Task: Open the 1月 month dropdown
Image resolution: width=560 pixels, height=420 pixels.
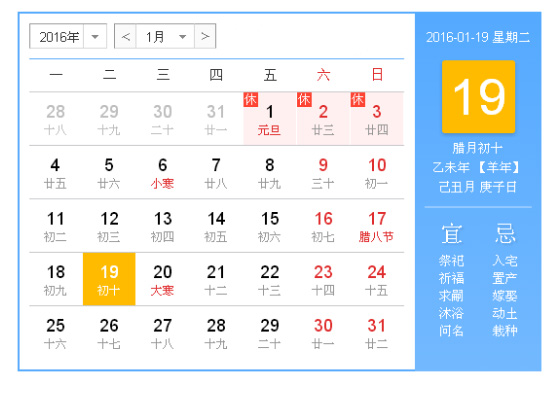Action: [165, 36]
